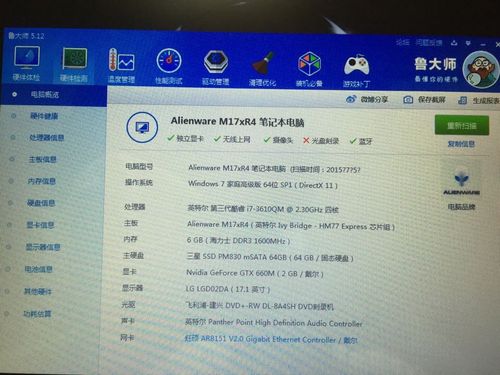Open 显卡信息 graphics card info
500x375 pixels.
[40, 225]
